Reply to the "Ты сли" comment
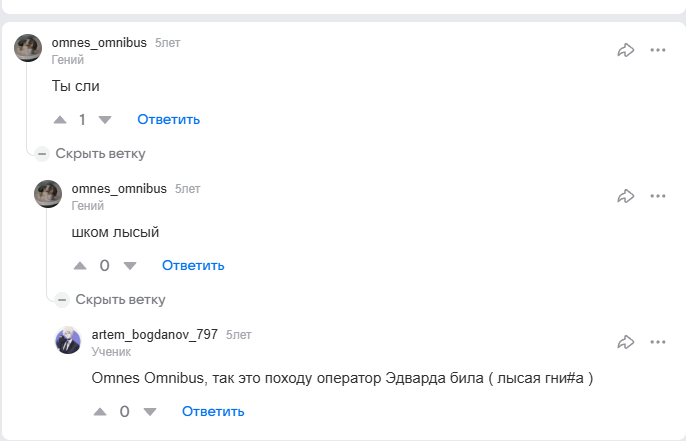This screenshot has height=441, width=686. coord(169,120)
